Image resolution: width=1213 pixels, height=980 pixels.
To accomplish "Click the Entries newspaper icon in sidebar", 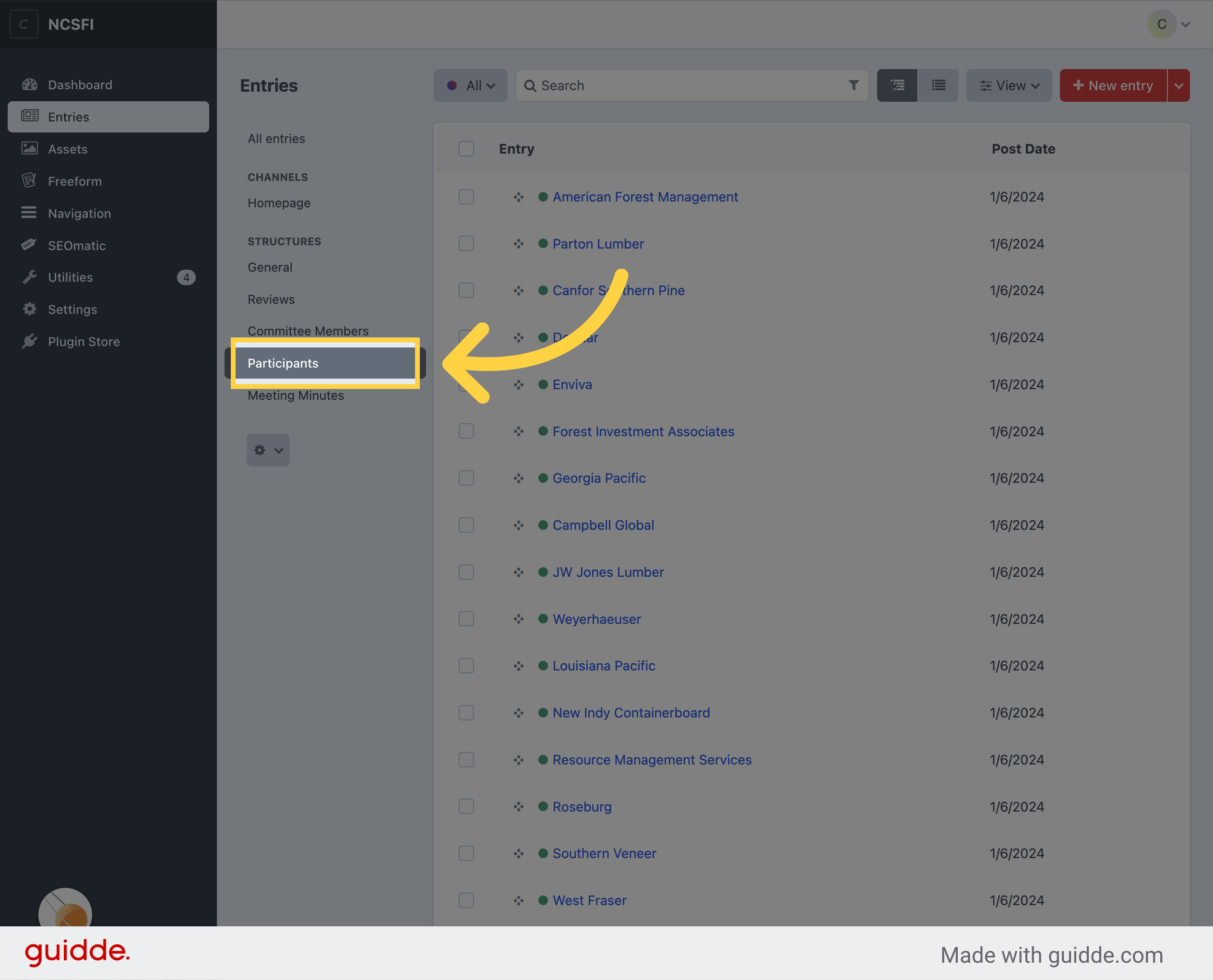I will coord(29,116).
